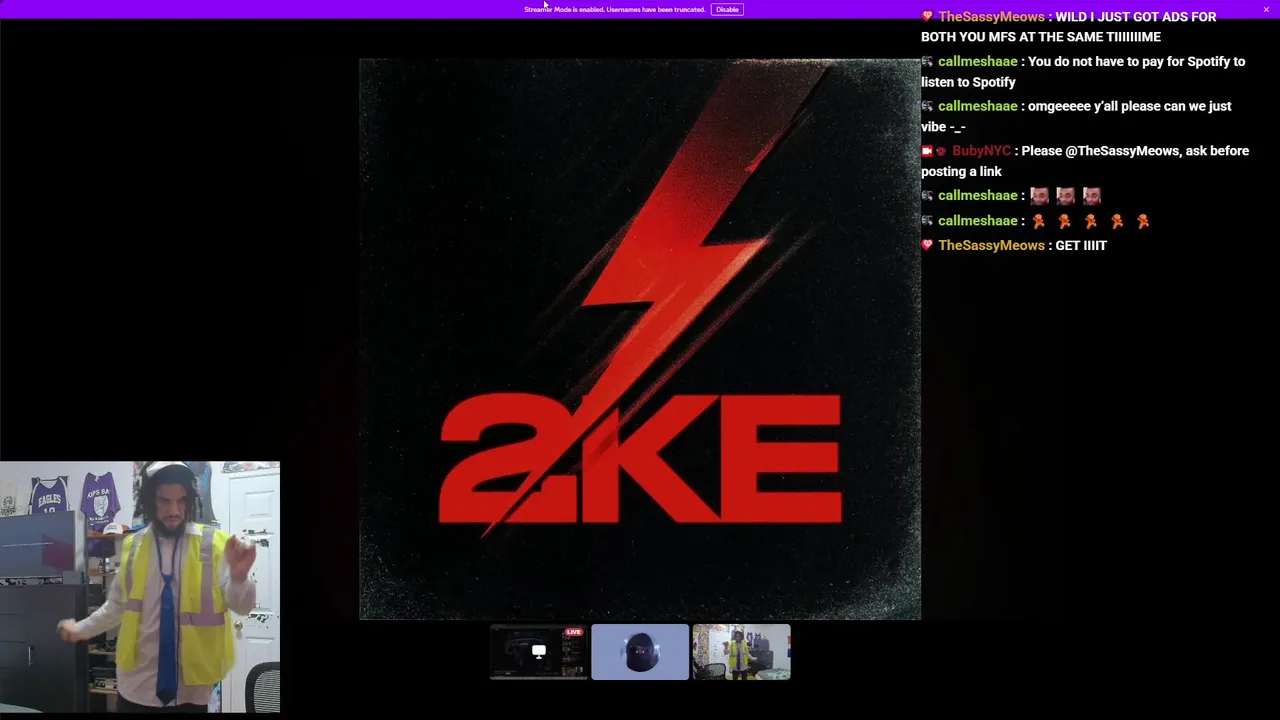Click the Disable button in Streamer Mode banner

pyautogui.click(x=727, y=9)
